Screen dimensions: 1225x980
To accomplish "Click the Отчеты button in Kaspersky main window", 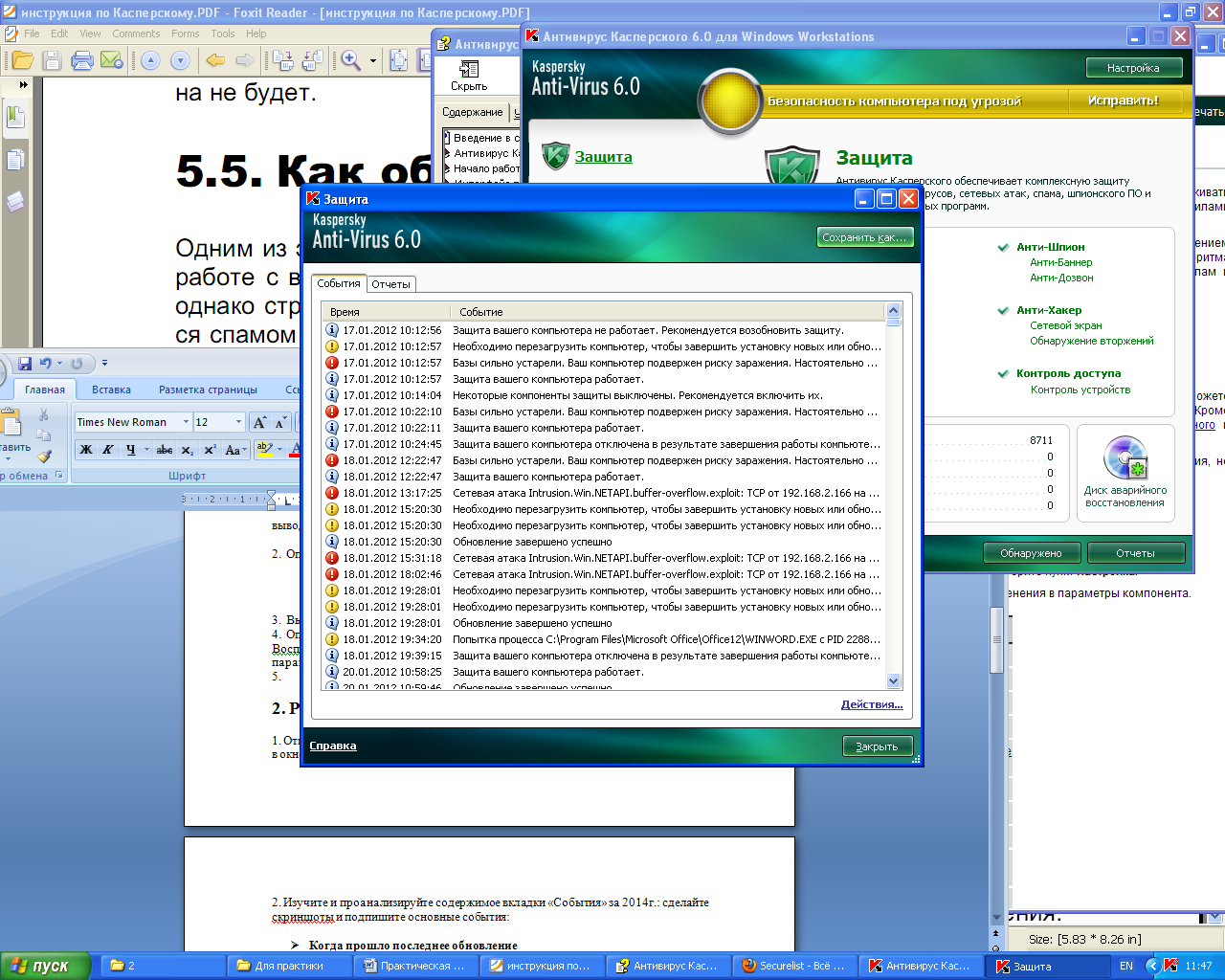I will [x=1135, y=553].
